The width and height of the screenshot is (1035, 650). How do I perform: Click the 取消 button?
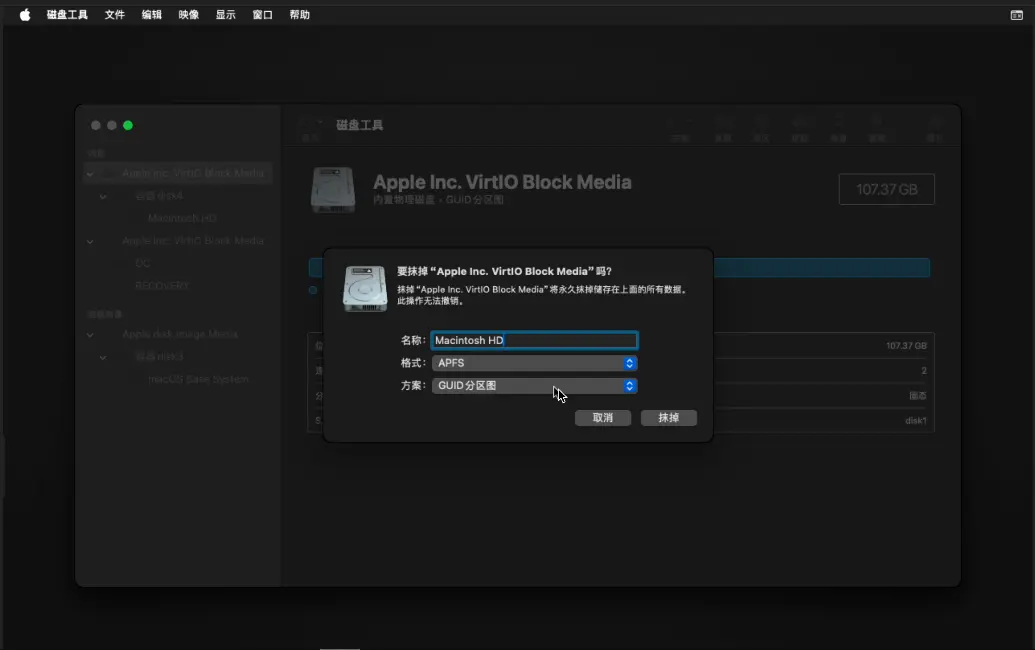point(602,418)
